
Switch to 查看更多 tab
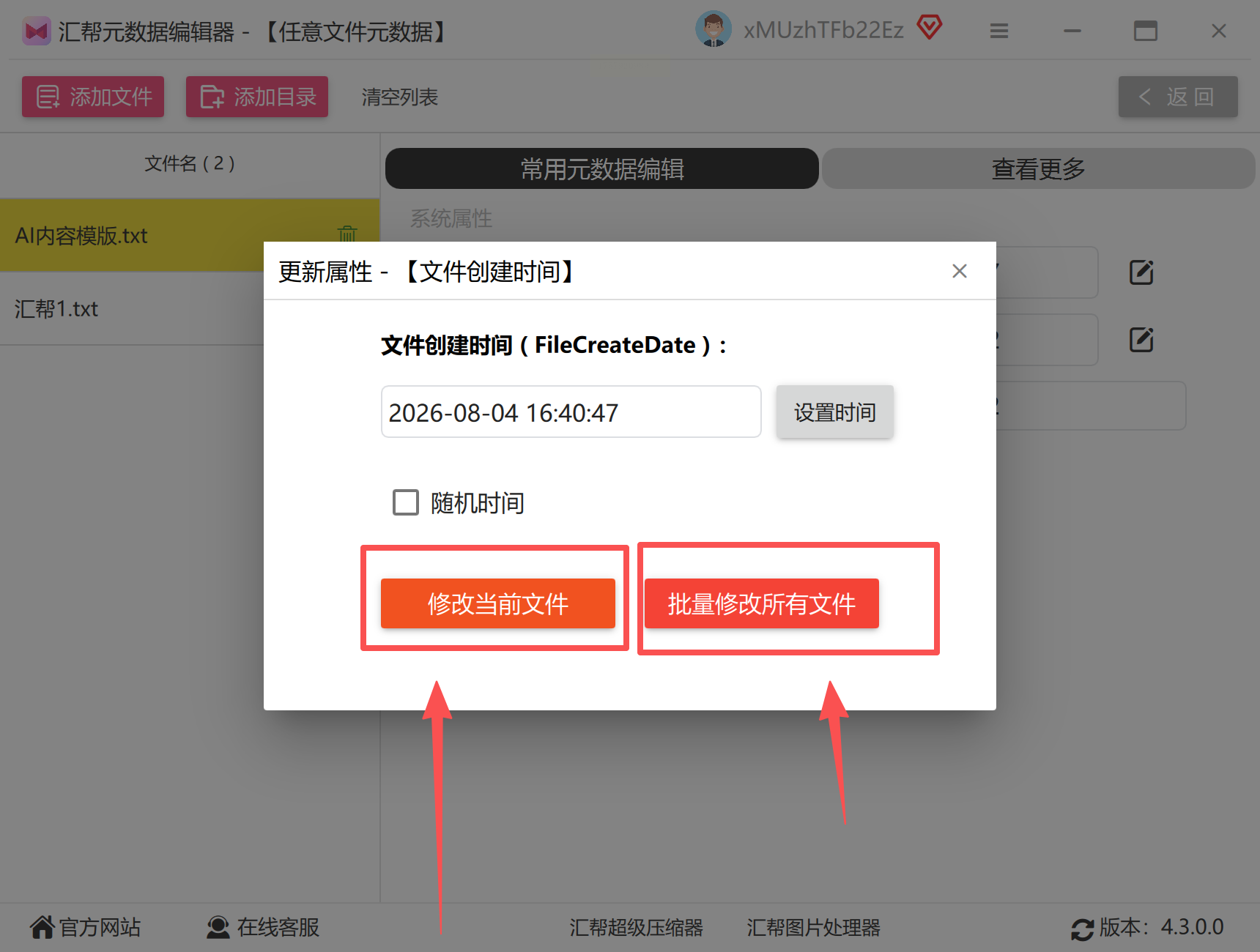click(1038, 168)
